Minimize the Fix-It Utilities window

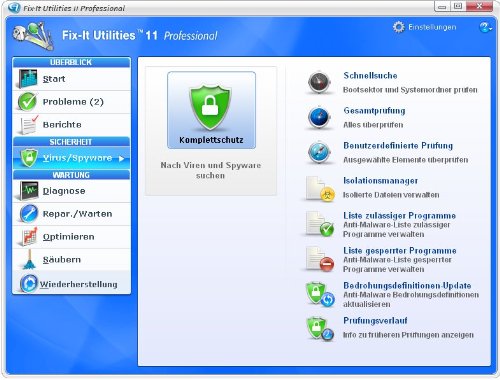(442, 6)
